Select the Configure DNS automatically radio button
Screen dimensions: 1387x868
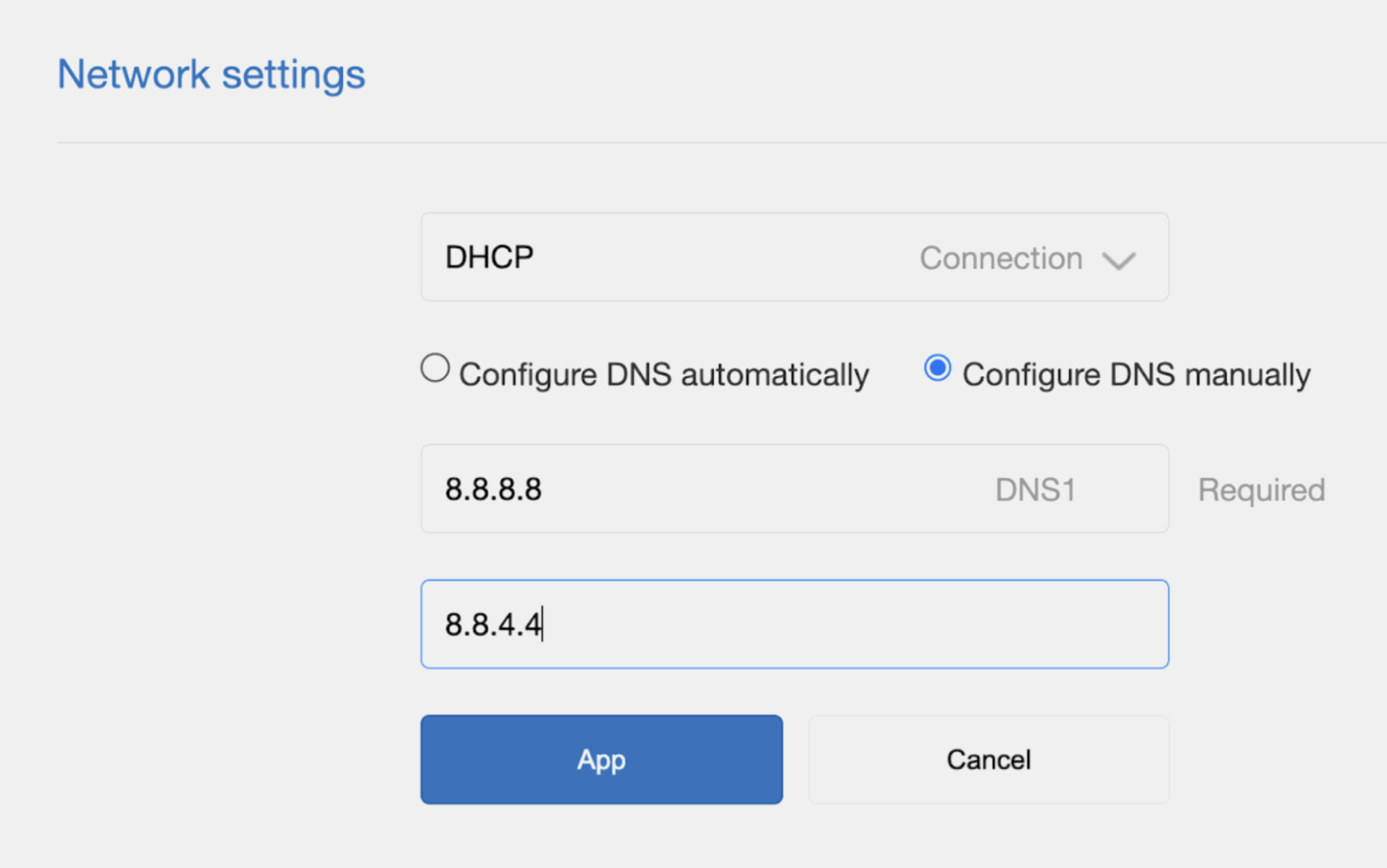tap(435, 368)
